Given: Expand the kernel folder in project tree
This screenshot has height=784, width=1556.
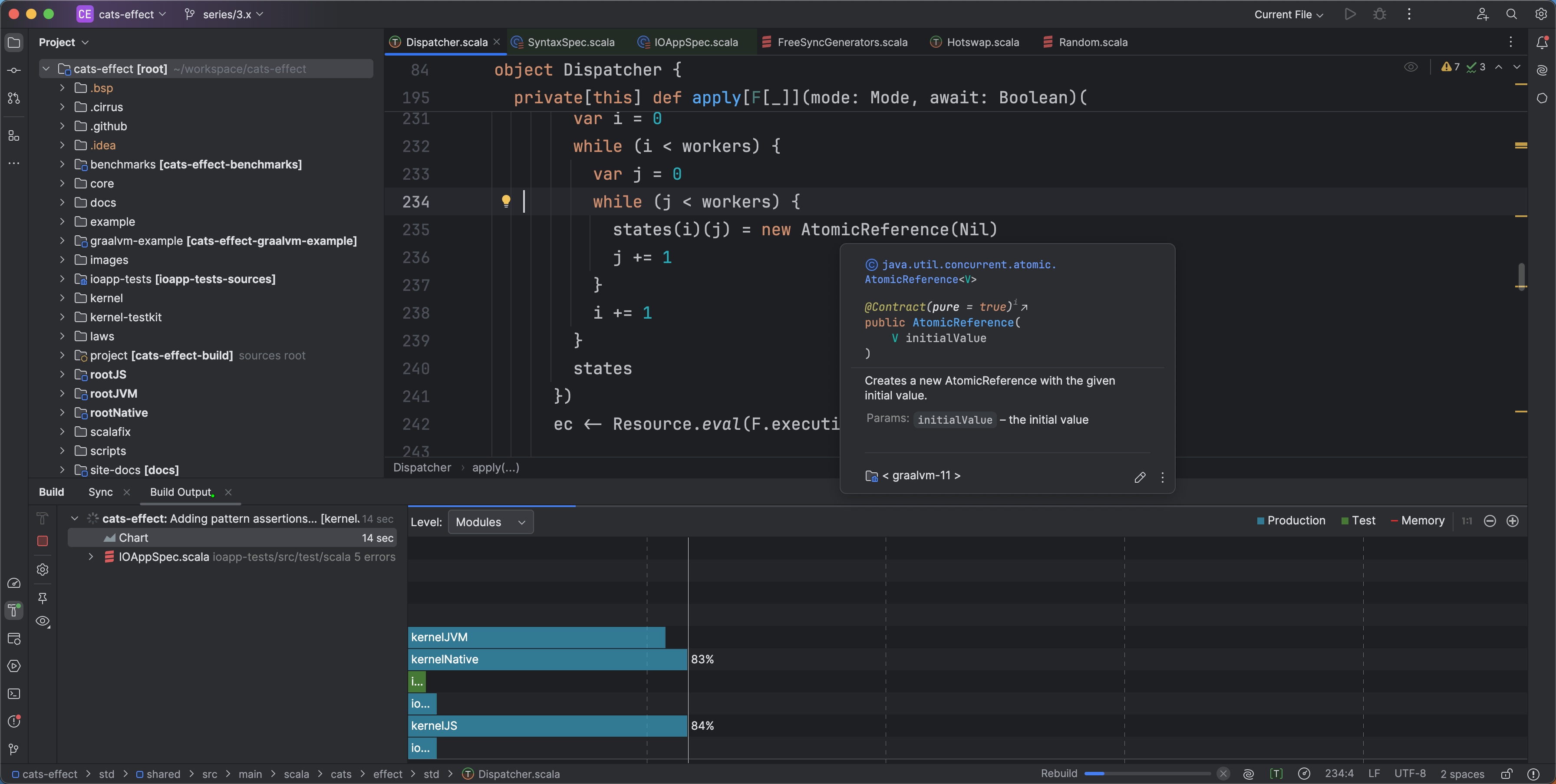Looking at the screenshot, I should [x=63, y=297].
